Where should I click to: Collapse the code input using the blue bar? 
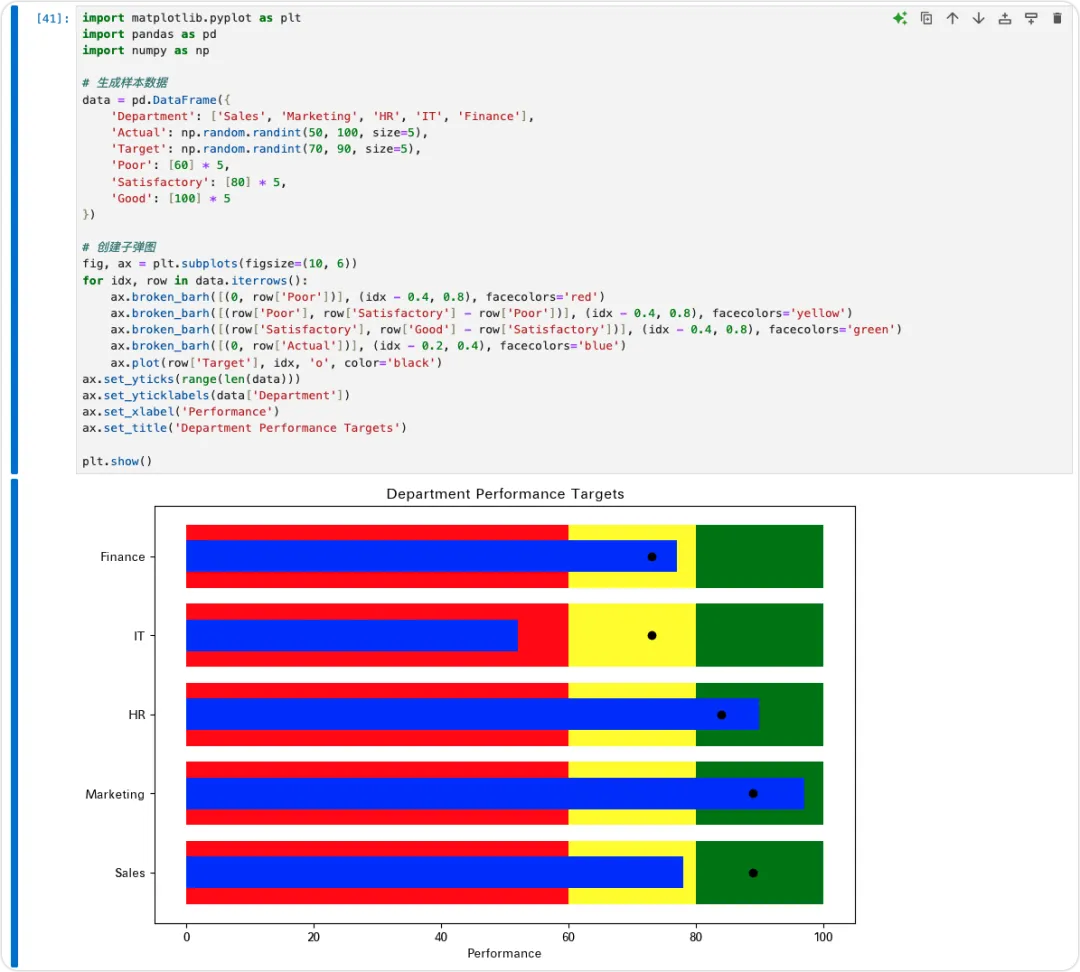tap(14, 240)
